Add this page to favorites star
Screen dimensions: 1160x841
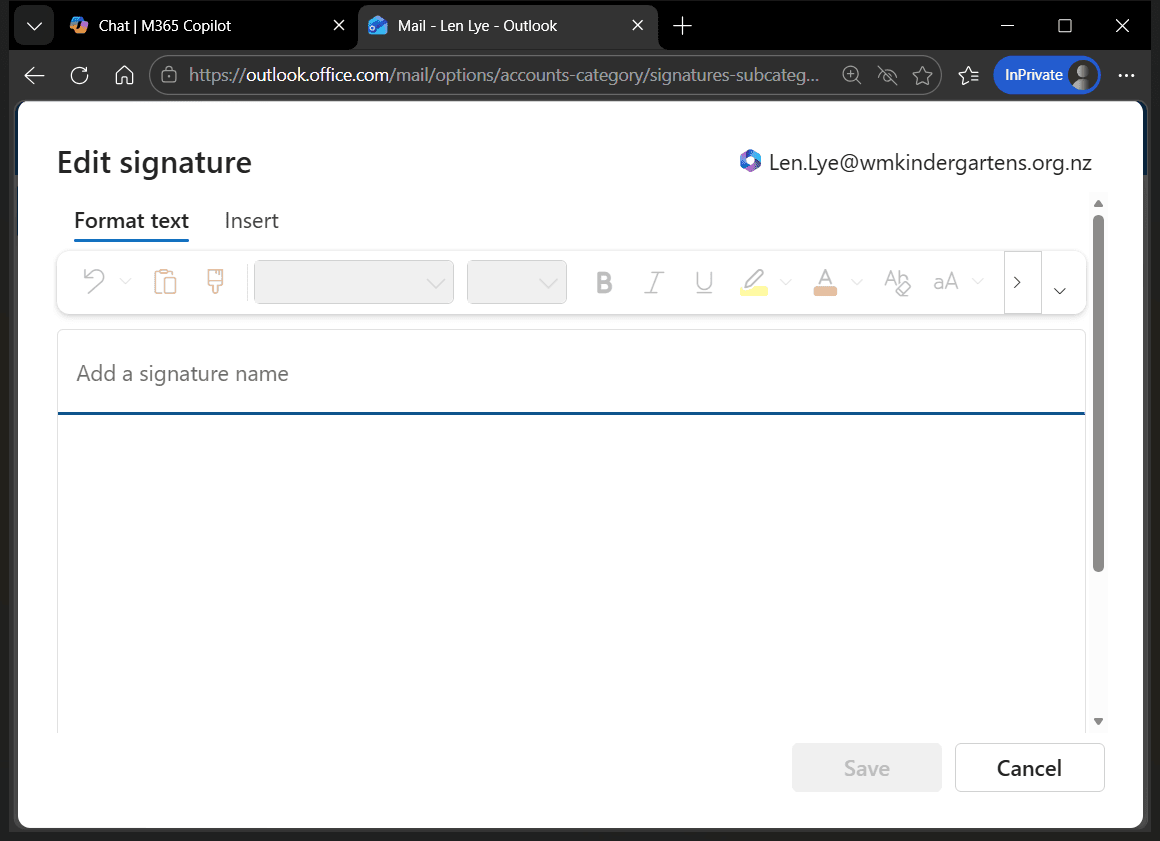923,75
